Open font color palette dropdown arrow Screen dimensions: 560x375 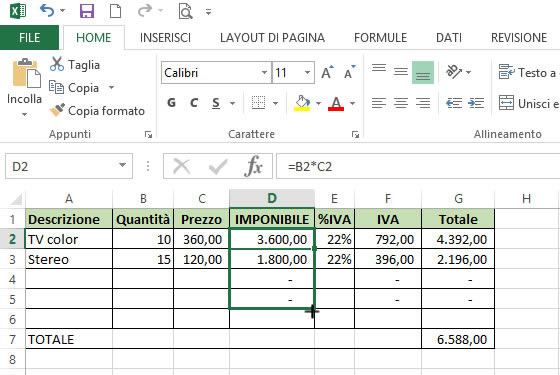click(x=352, y=104)
